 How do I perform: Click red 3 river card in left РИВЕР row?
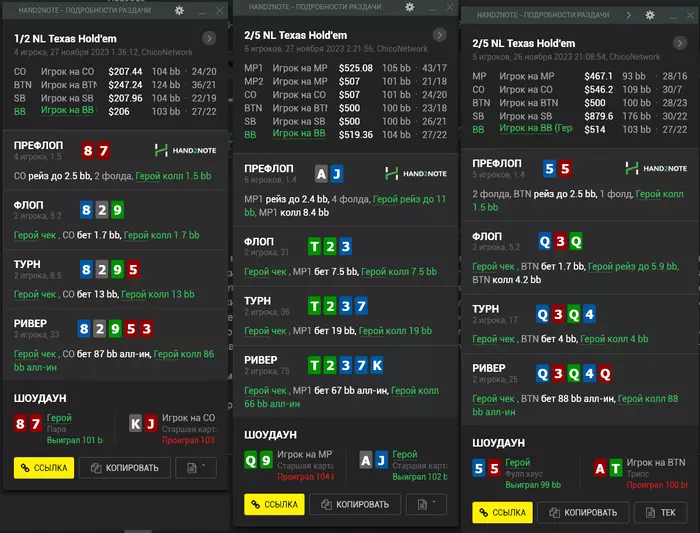tap(146, 329)
